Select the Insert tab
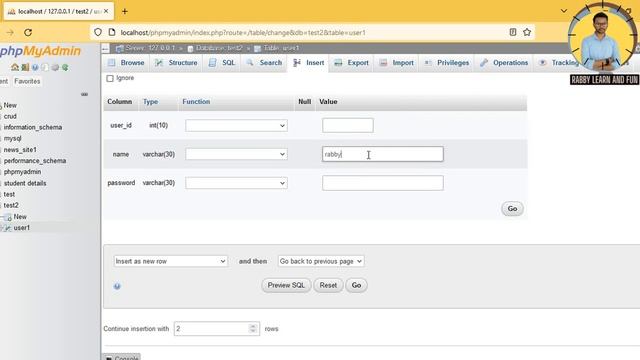This screenshot has width=640, height=360. point(309,63)
